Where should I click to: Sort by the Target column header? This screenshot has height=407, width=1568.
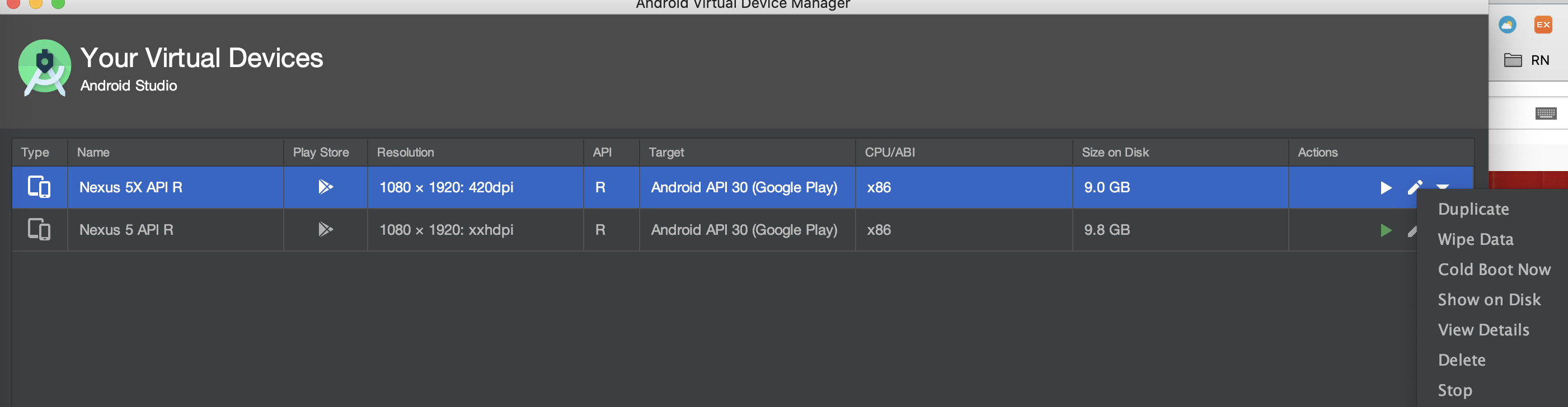(747, 152)
